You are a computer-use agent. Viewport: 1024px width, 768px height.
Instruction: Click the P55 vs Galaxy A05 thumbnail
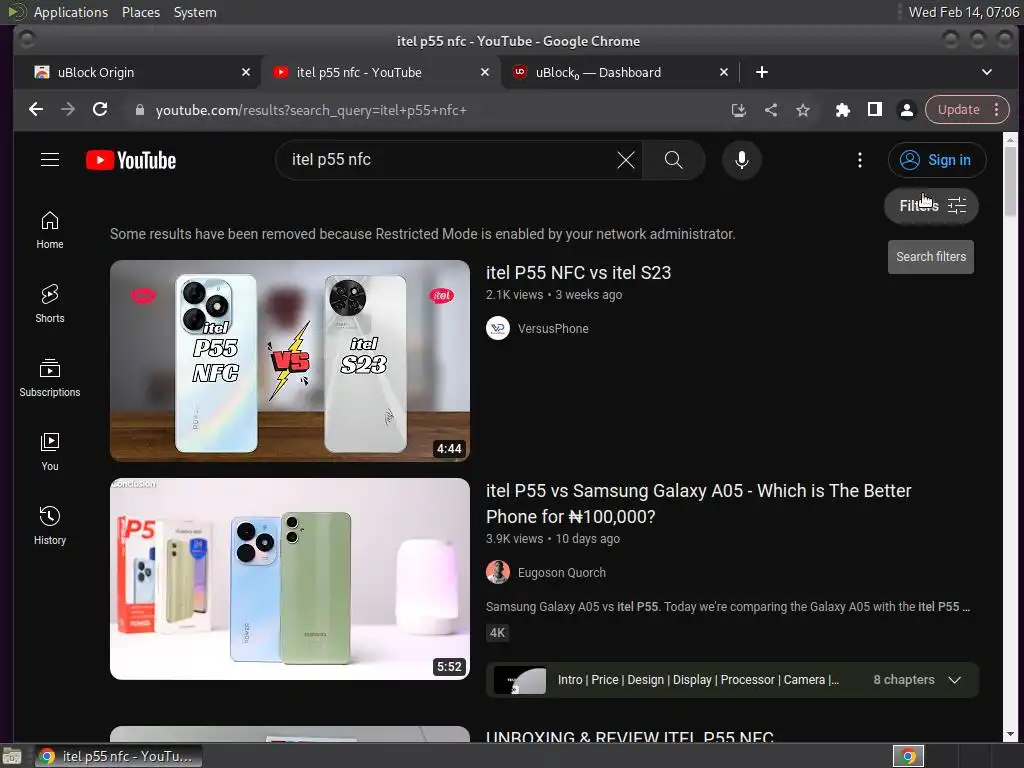[x=290, y=579]
